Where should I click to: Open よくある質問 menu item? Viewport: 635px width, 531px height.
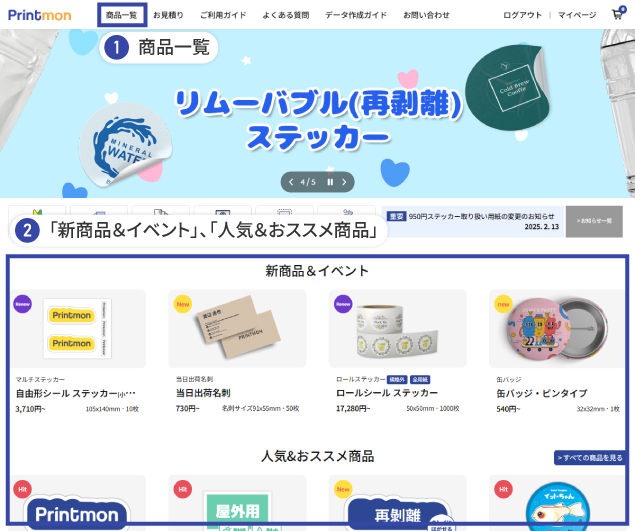click(x=286, y=15)
